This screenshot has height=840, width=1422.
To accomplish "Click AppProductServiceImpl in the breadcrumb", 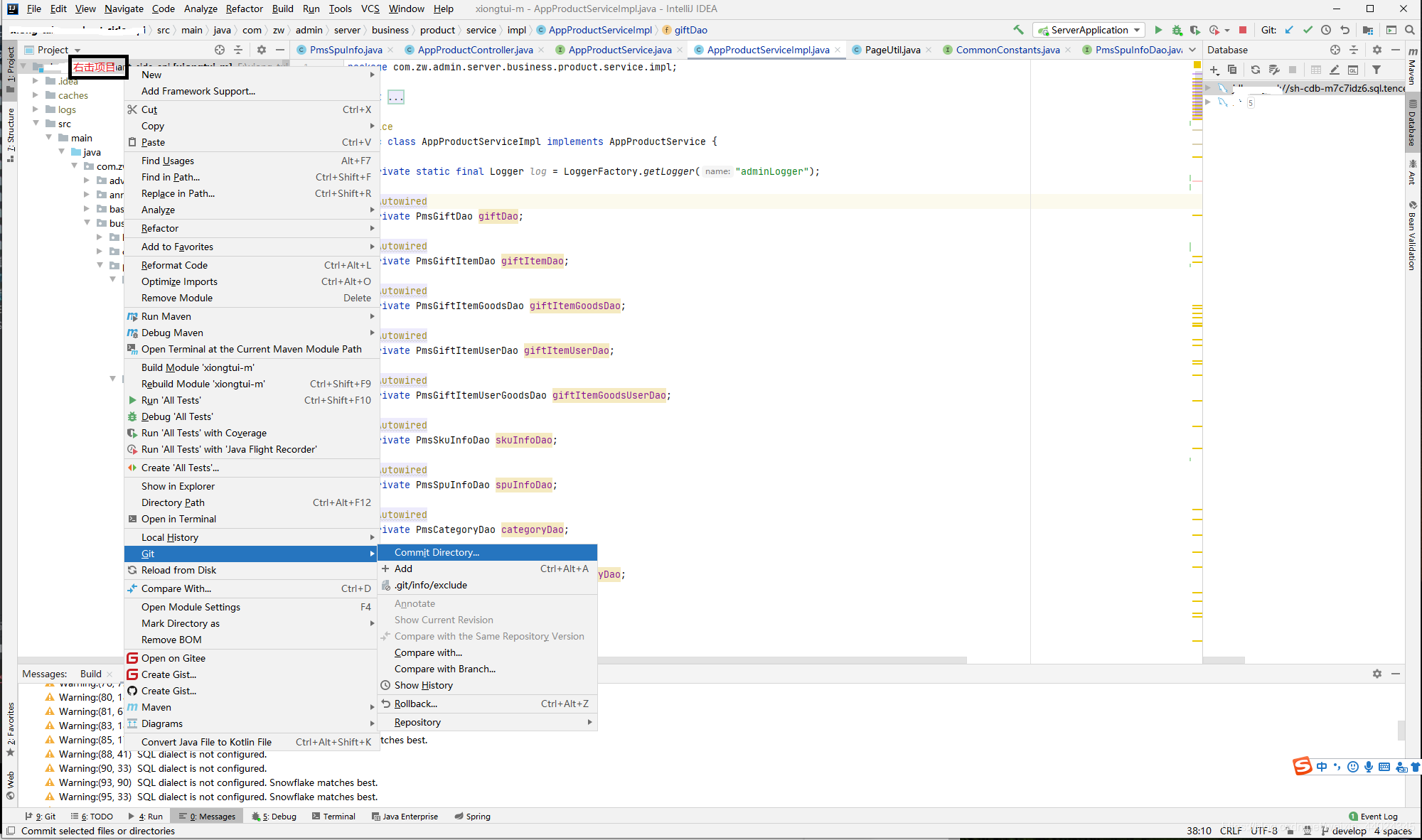I will pyautogui.click(x=600, y=30).
